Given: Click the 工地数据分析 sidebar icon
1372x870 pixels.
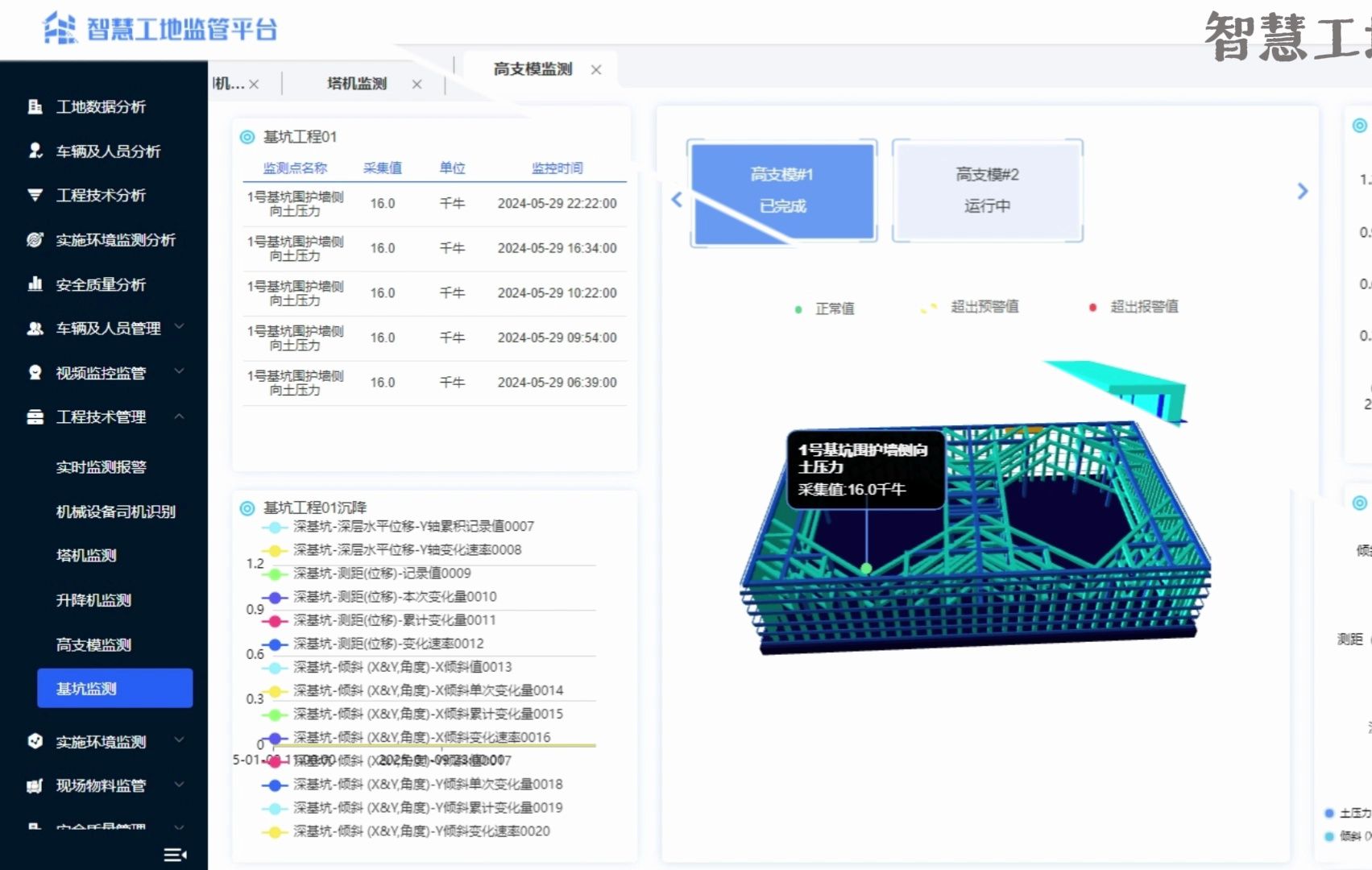Looking at the screenshot, I should click(x=35, y=106).
